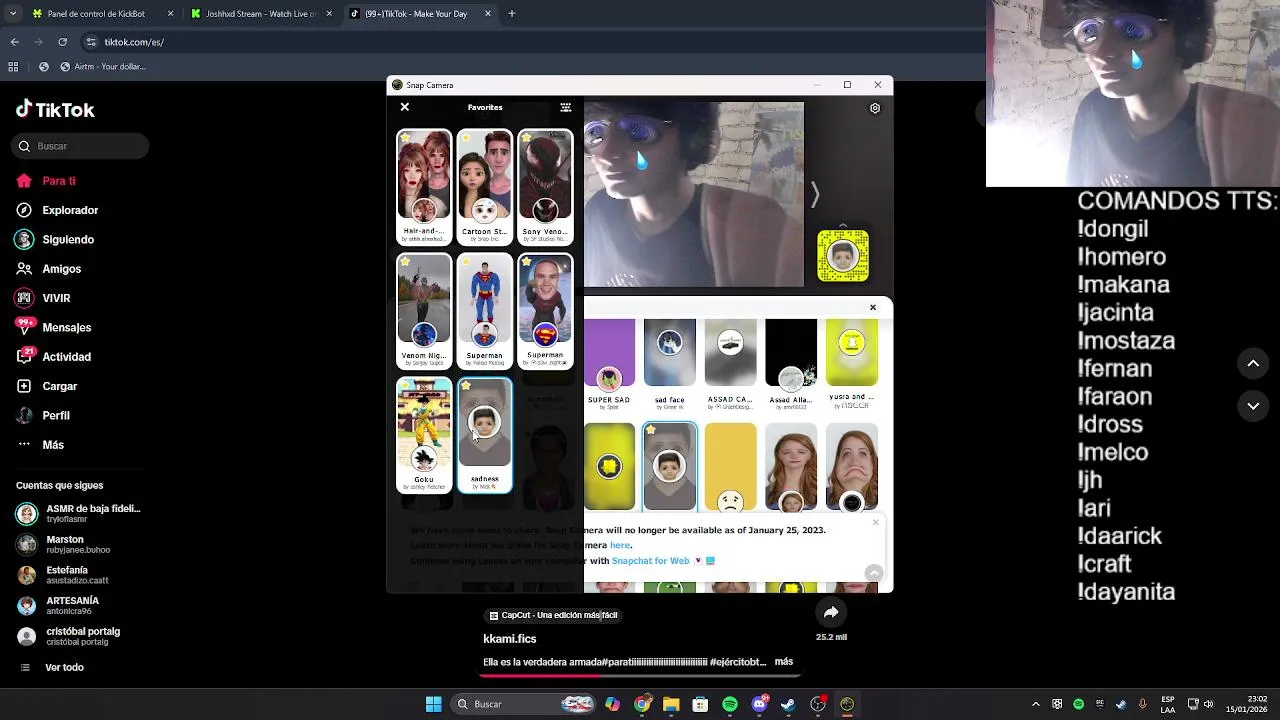Share the TikTok video
Viewport: 1280px width, 720px height.
coord(831,612)
